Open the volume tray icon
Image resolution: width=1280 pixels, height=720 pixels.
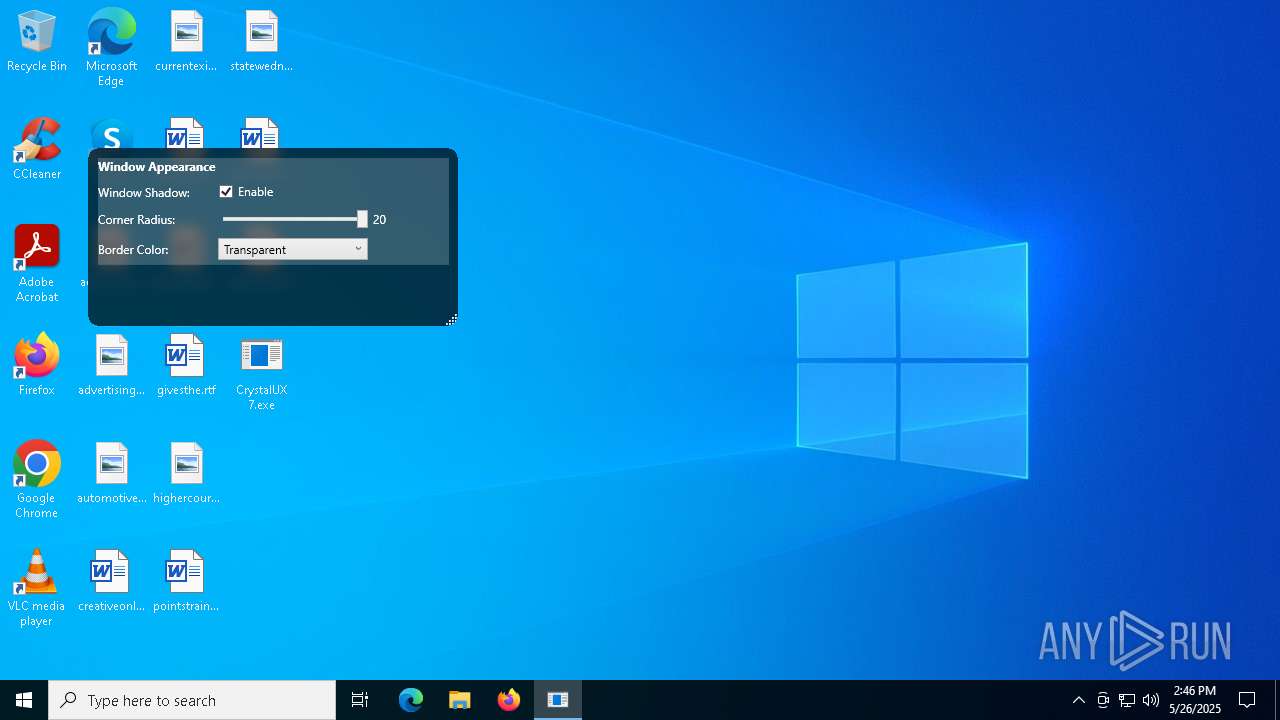coord(1151,700)
